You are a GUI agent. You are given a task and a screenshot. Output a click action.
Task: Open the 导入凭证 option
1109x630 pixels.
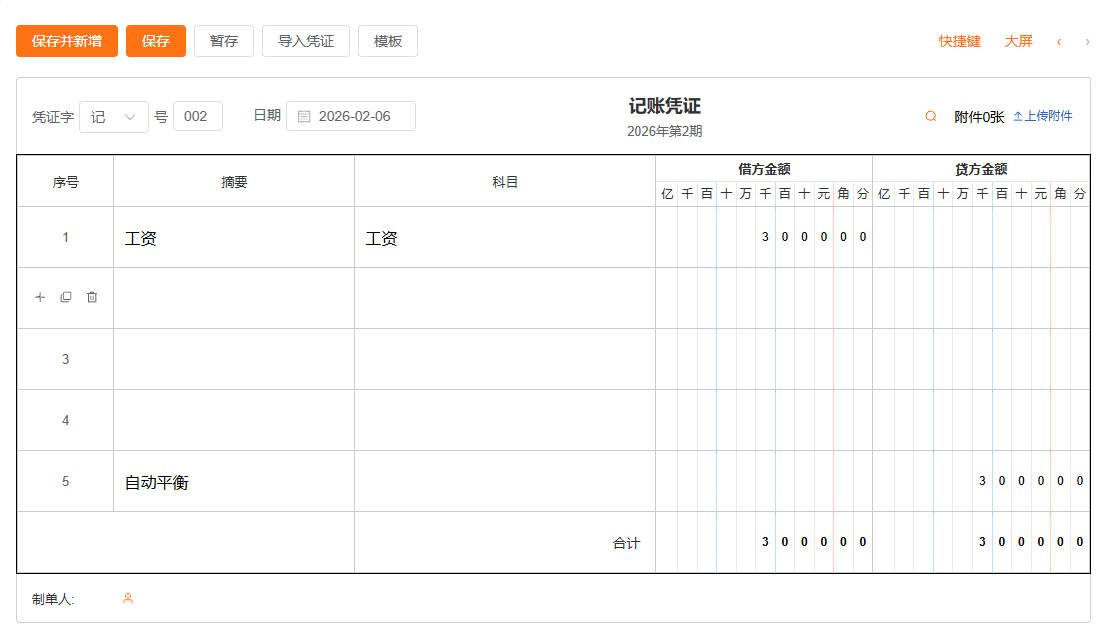[x=306, y=41]
